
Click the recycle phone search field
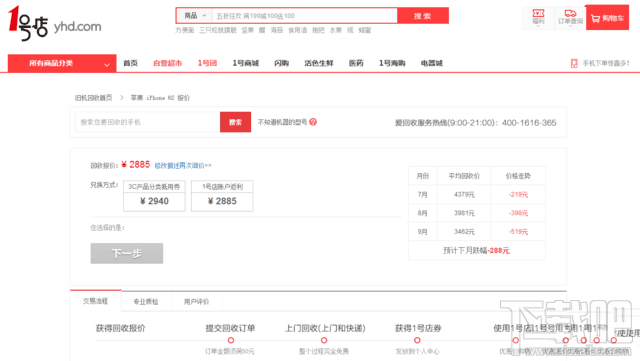point(147,122)
